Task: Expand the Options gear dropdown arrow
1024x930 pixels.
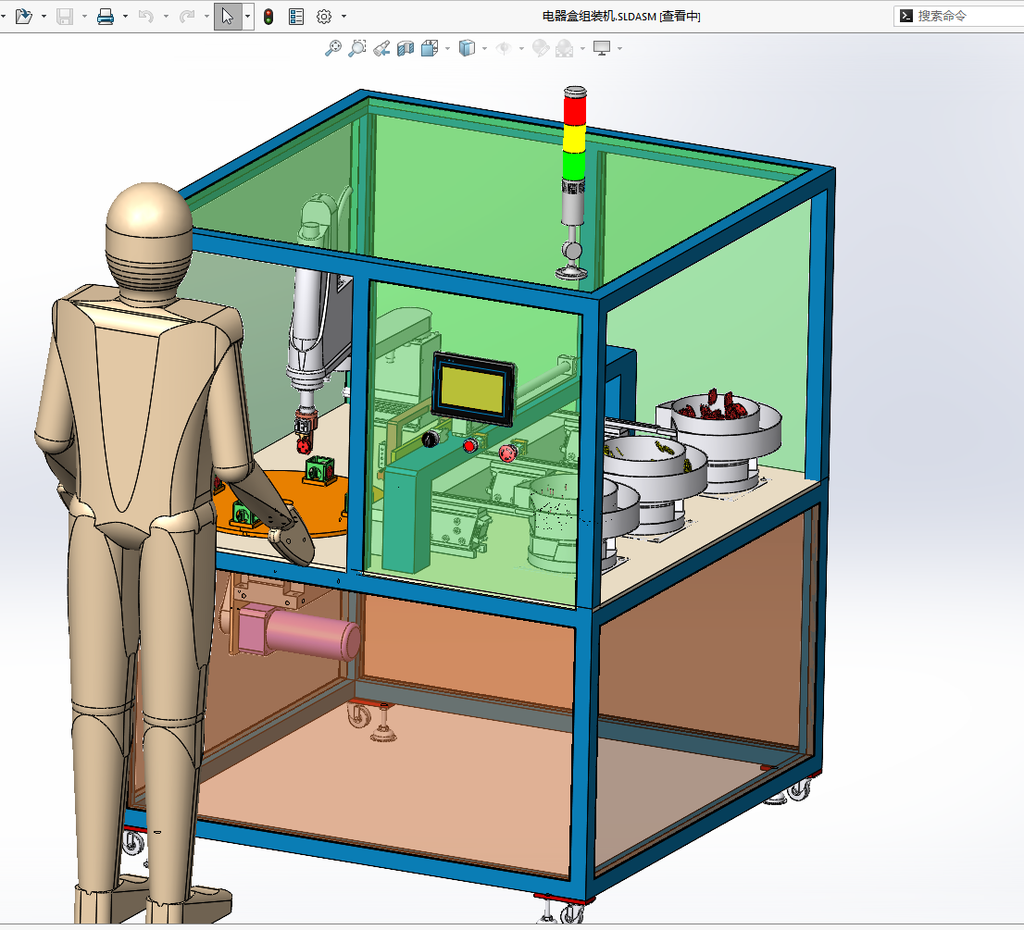Action: [x=344, y=16]
